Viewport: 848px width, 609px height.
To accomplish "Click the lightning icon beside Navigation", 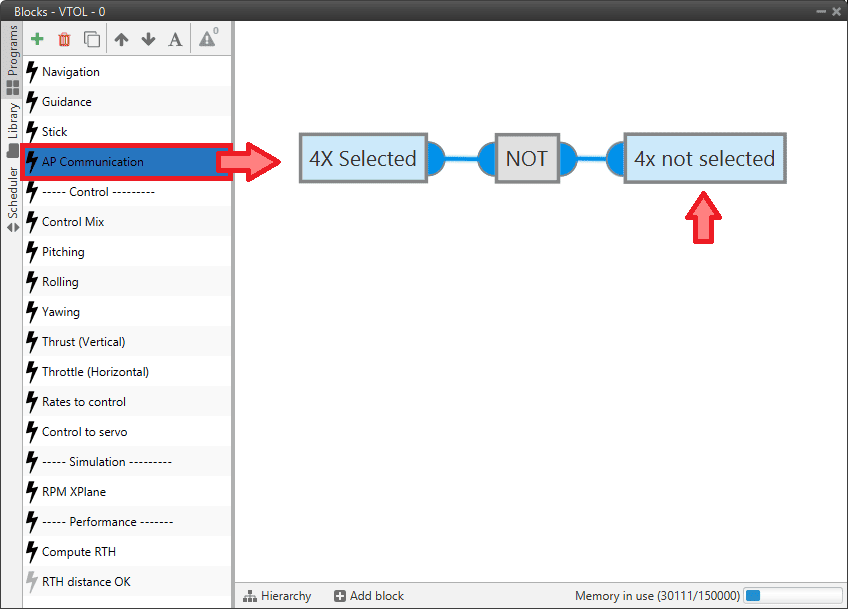I will [x=32, y=72].
